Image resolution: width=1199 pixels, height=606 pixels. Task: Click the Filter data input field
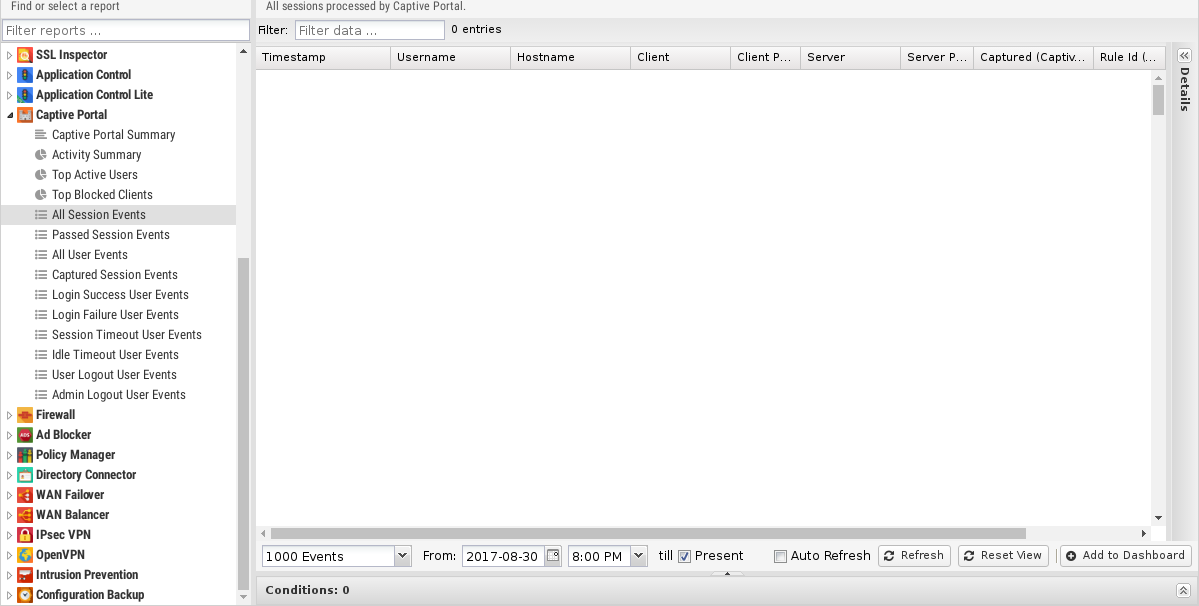[369, 30]
